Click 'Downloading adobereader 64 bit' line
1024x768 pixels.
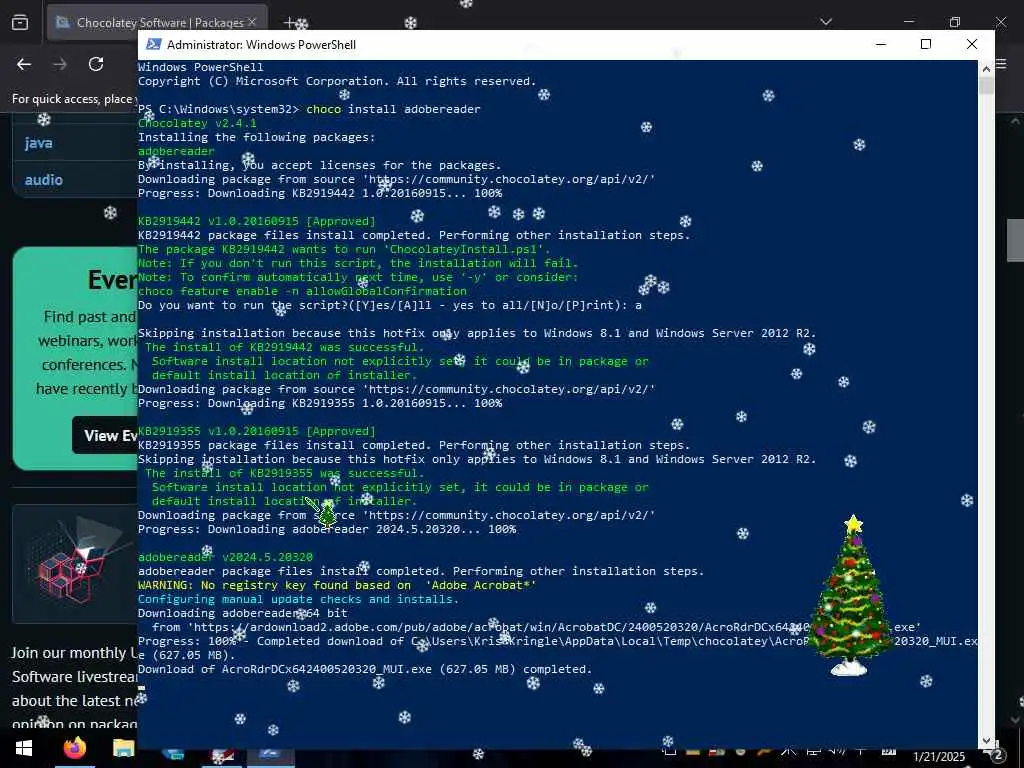[x=242, y=613]
